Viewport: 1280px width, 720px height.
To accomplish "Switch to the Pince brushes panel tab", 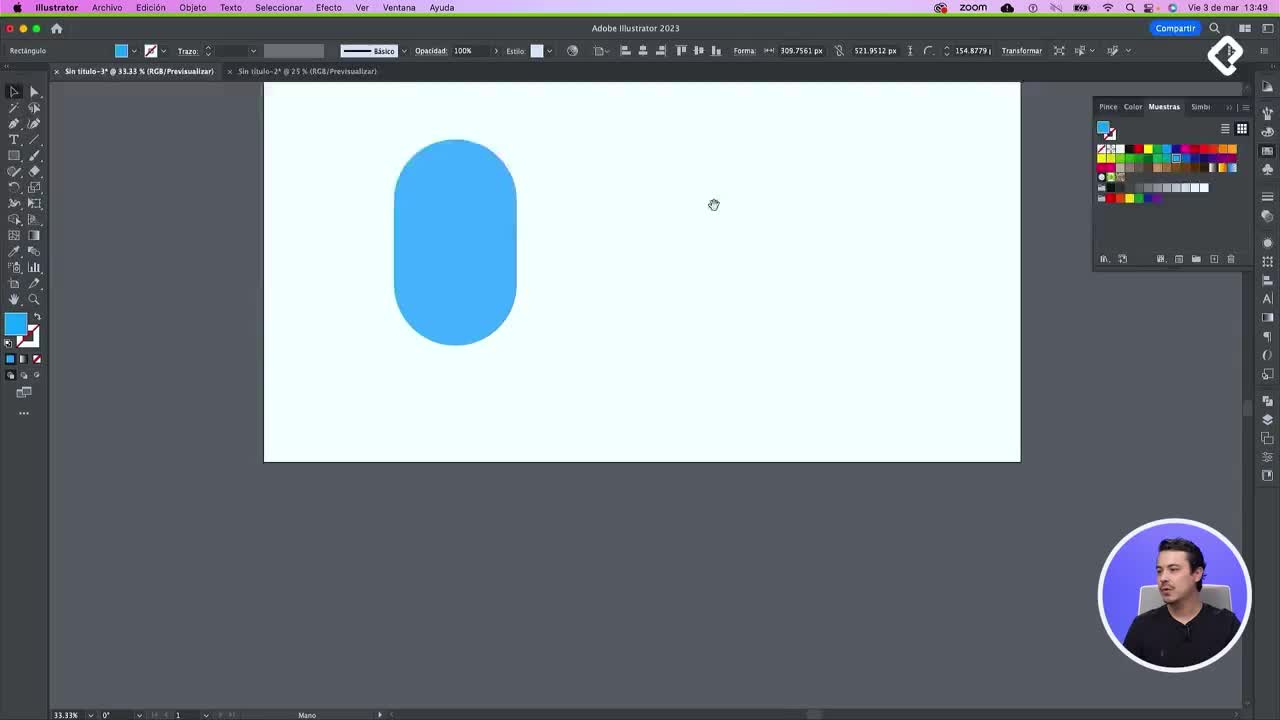I will [1108, 107].
